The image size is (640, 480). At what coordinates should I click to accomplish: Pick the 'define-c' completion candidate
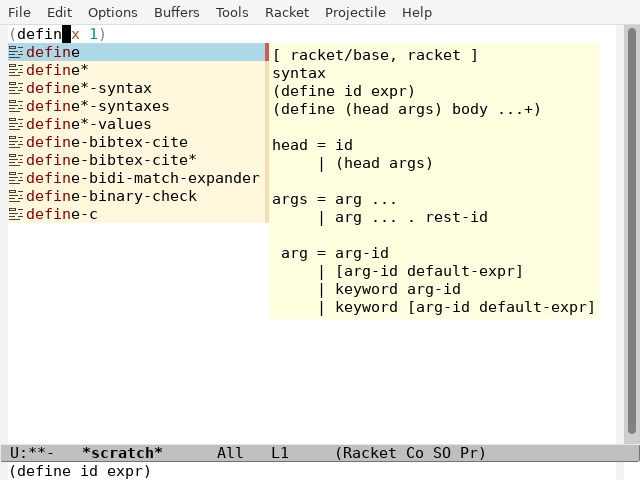pos(136,214)
